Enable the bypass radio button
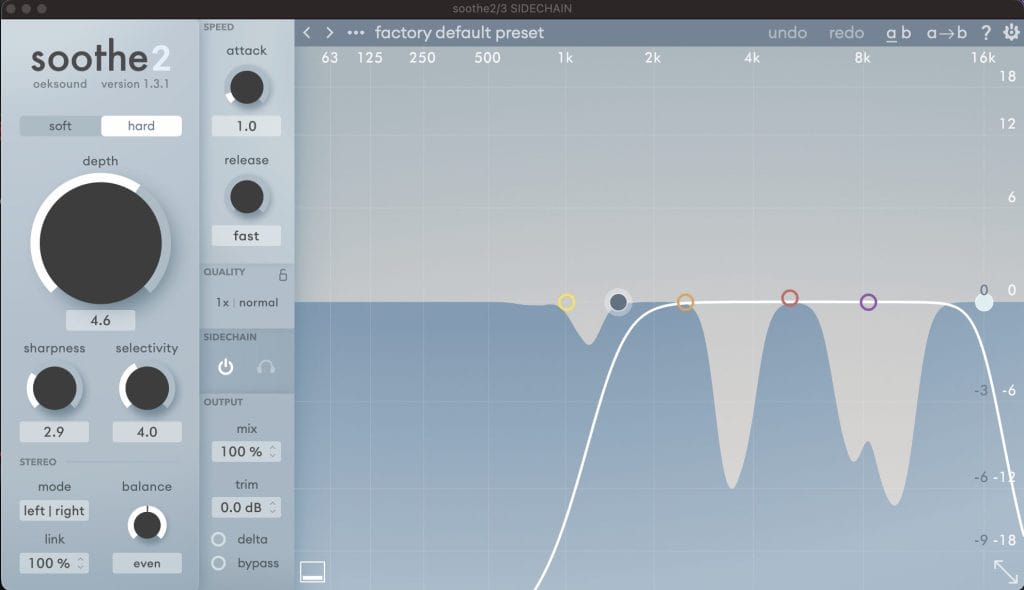Screen dimensions: 1024x590 tap(219, 563)
